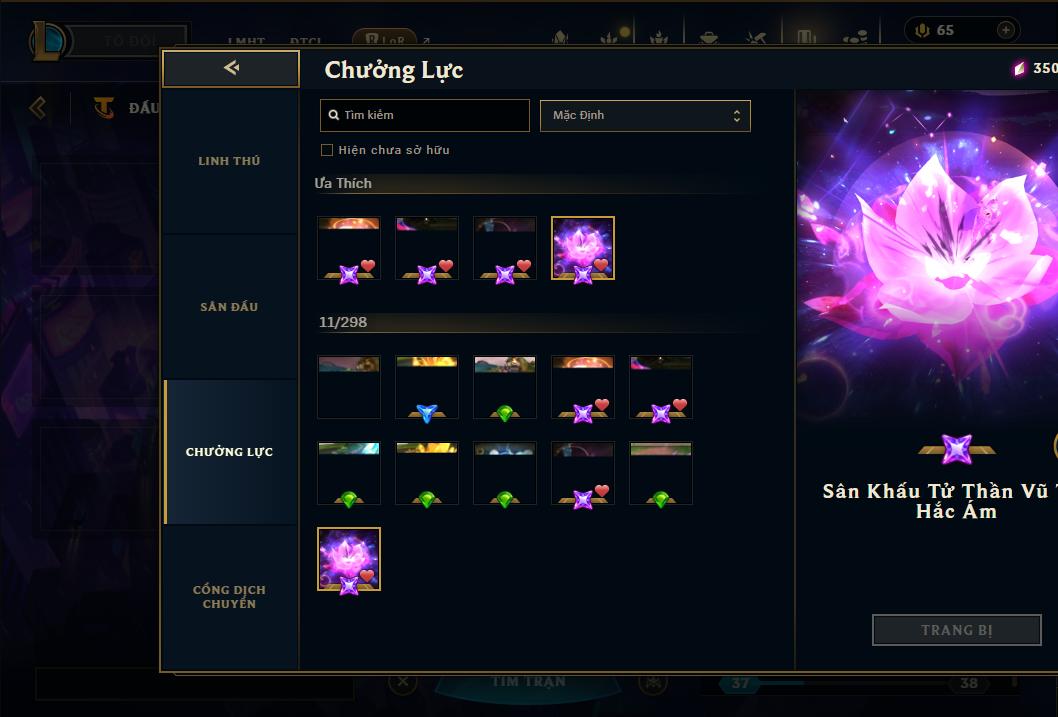Viewport: 1058px width, 717px height.
Task: Click the plus icon beside the 65 balance
Action: click(x=1005, y=30)
